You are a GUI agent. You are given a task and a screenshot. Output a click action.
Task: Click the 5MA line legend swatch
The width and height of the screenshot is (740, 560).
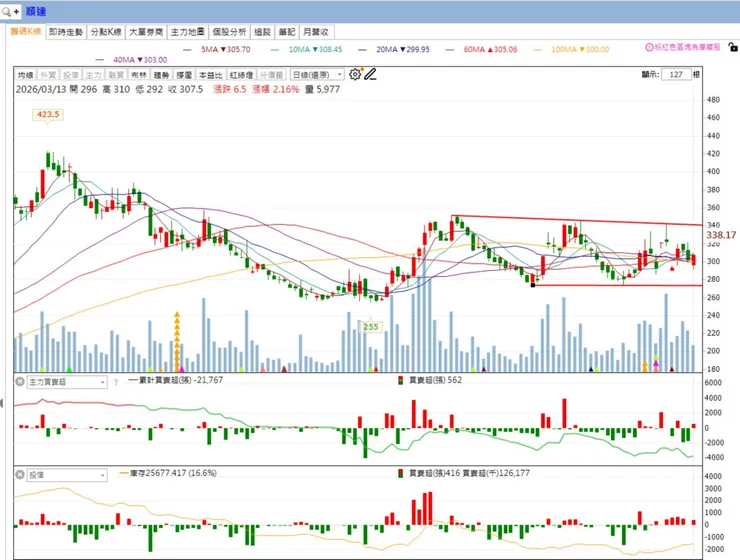point(187,50)
